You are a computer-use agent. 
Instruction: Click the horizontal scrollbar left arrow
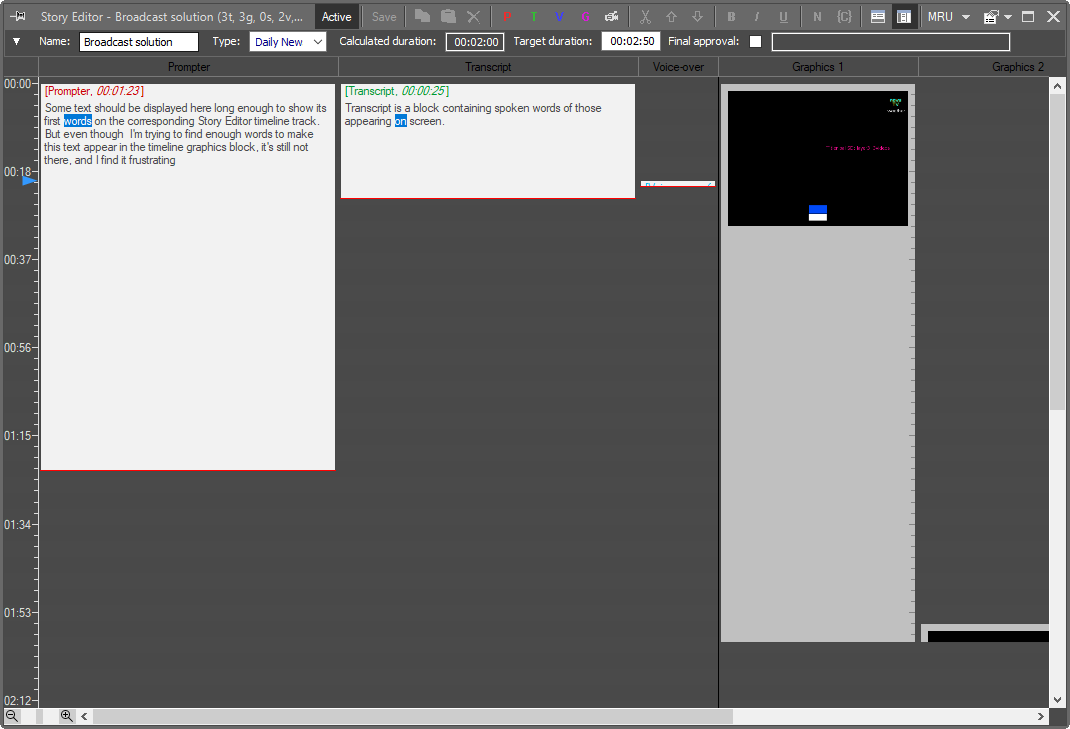(85, 716)
